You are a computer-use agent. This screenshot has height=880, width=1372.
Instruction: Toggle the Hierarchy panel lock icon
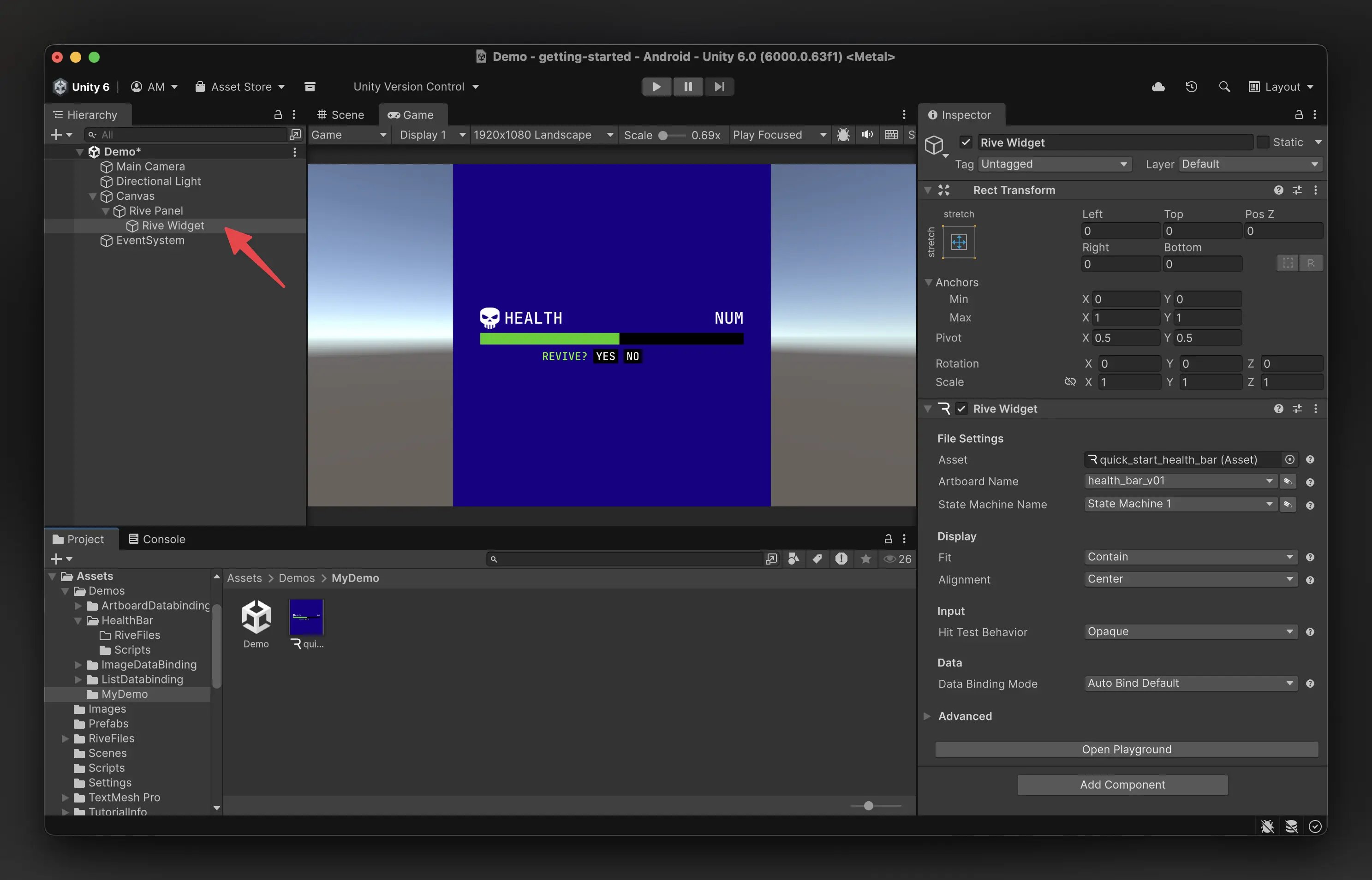[x=278, y=115]
